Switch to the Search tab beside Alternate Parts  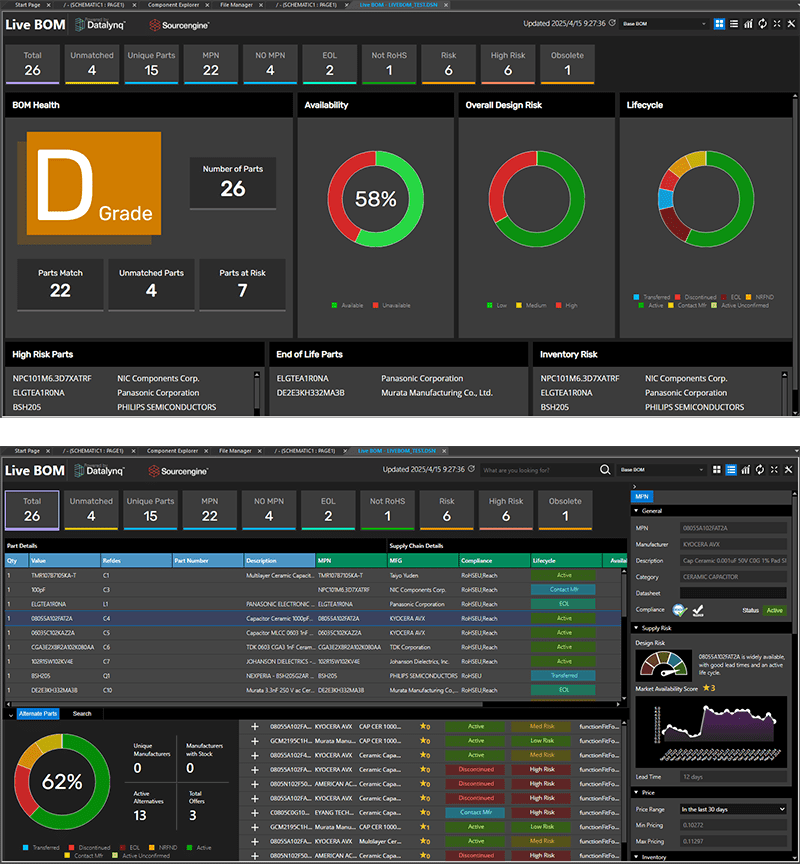[x=82, y=714]
